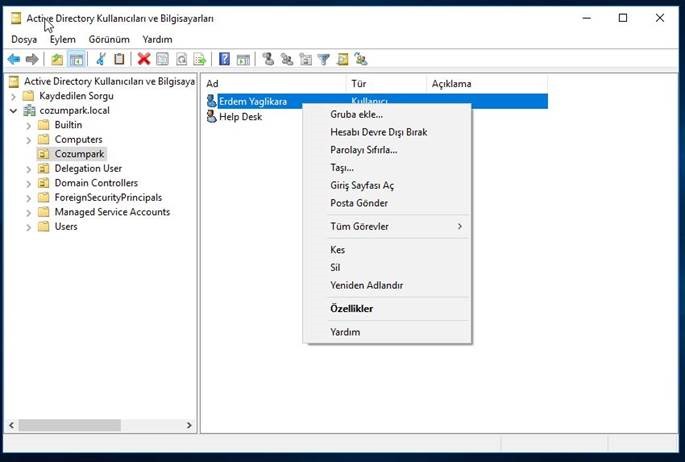Choose Kes from the context menu
This screenshot has height=462, width=685.
pos(387,249)
